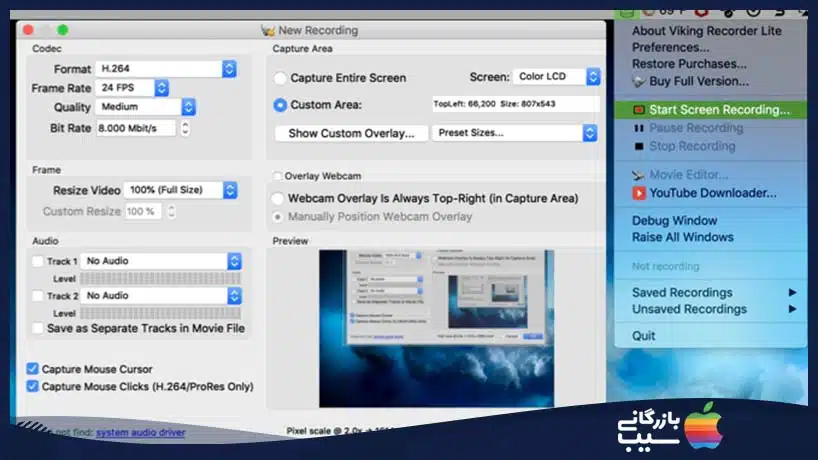
Task: Choose Raise All Windows menu item
Action: click(682, 237)
